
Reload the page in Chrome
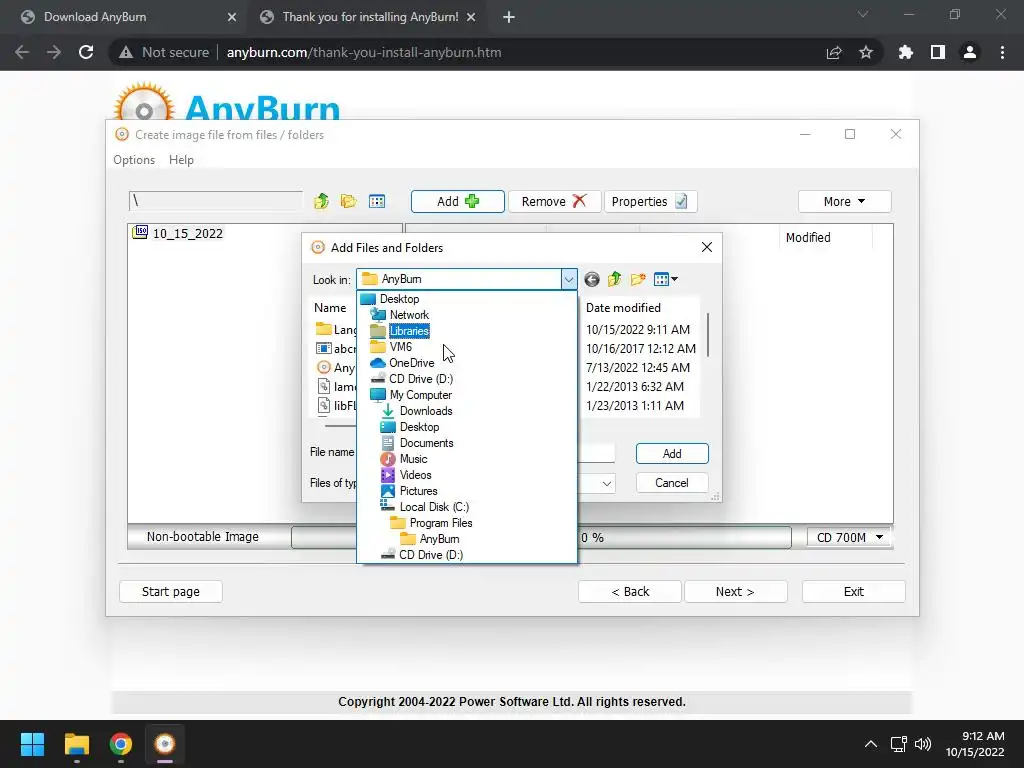coord(86,52)
